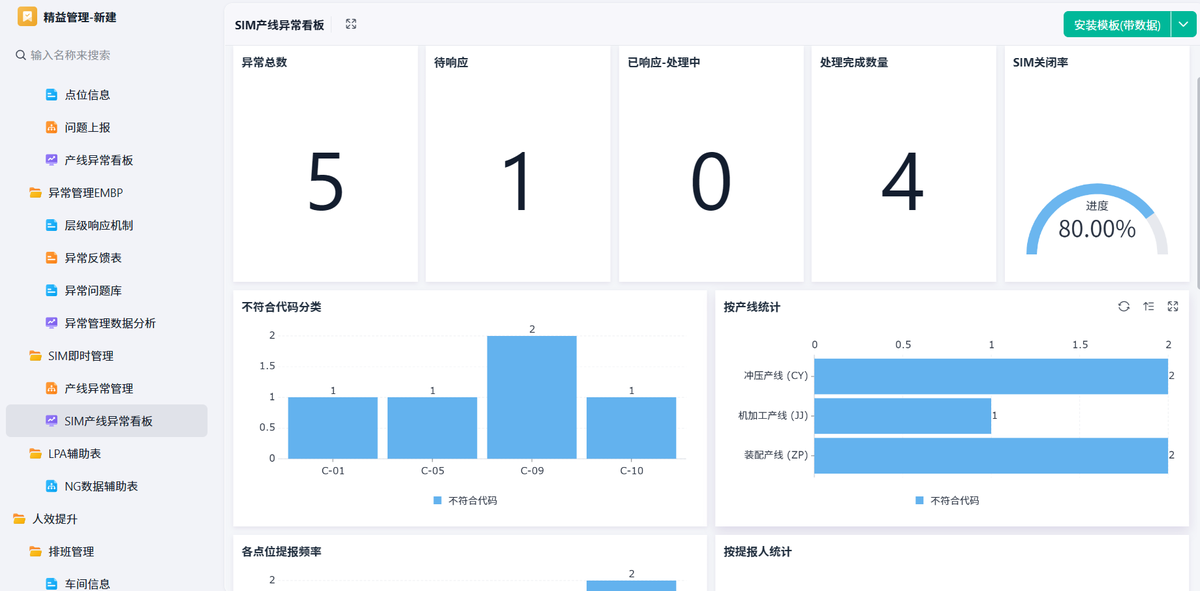This screenshot has height=591, width=1200.
Task: Open the dropdown arrow next to 安装模板
Action: [x=1181, y=25]
